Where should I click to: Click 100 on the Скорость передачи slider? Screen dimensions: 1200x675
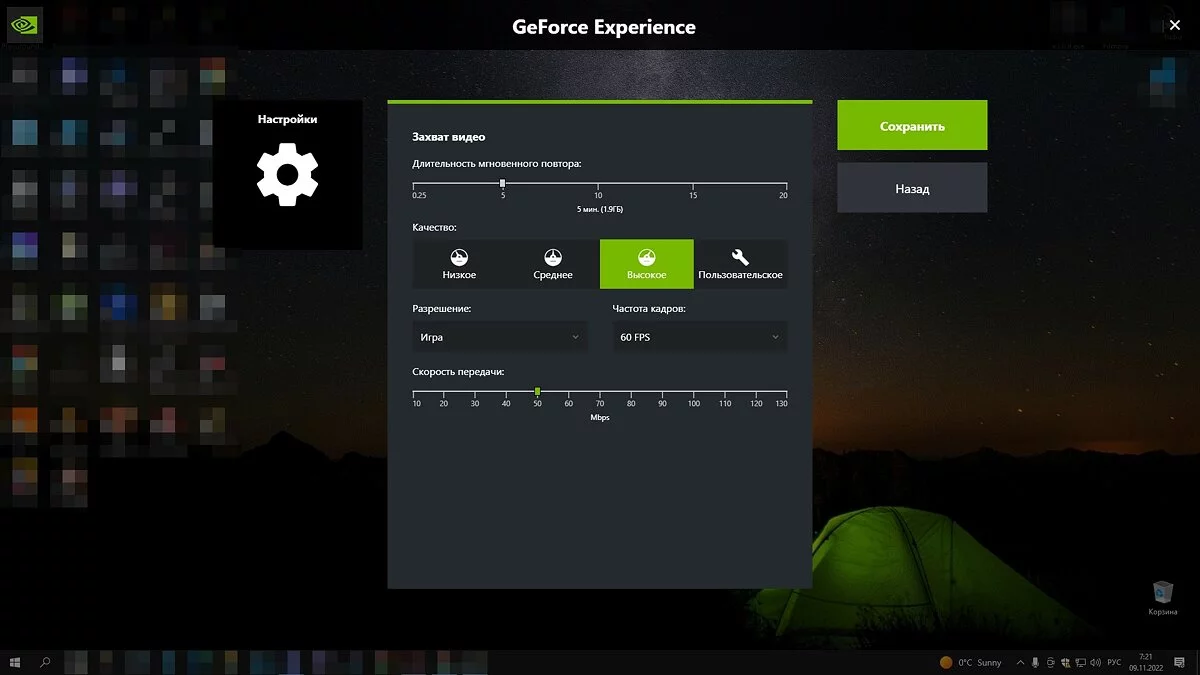693,392
